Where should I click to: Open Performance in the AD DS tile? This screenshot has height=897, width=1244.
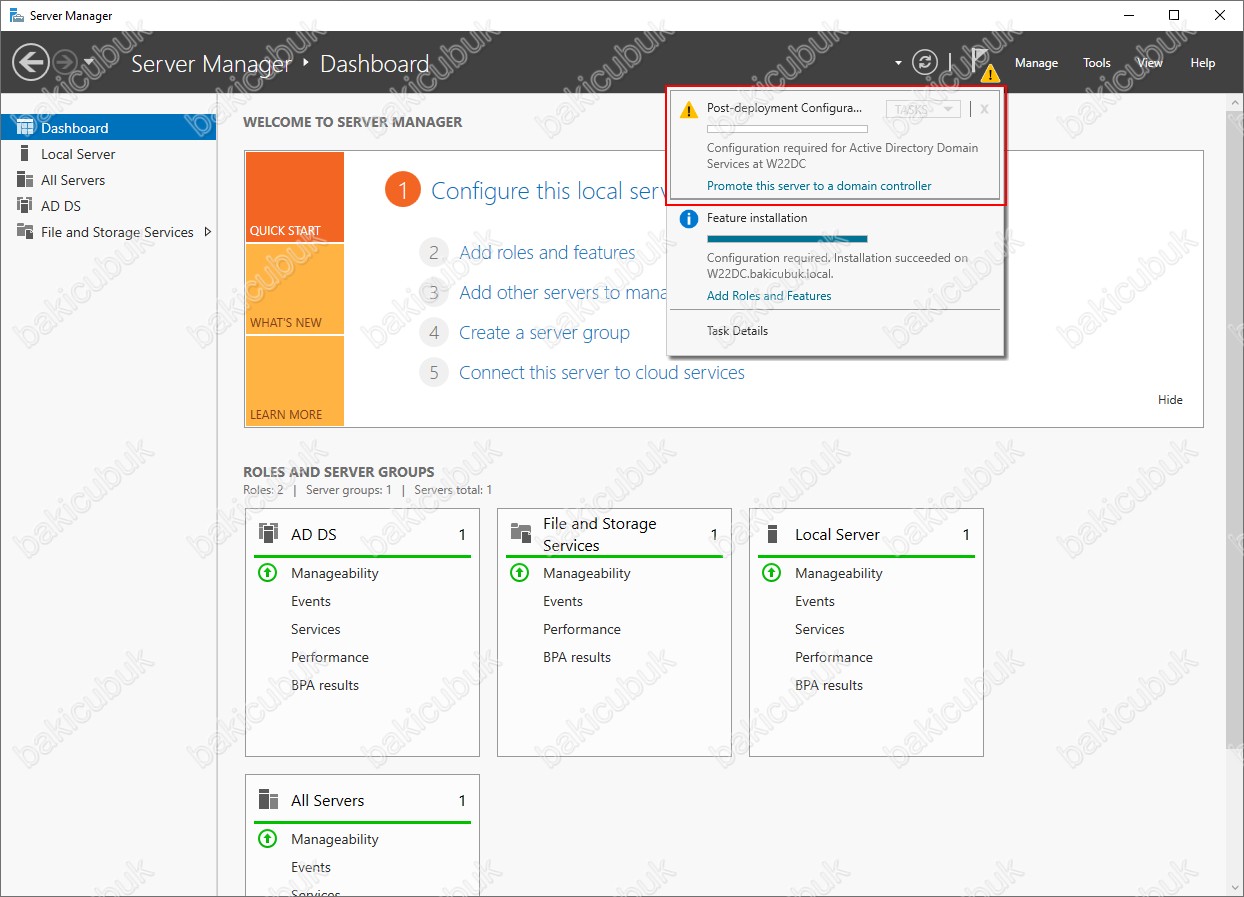tap(330, 657)
